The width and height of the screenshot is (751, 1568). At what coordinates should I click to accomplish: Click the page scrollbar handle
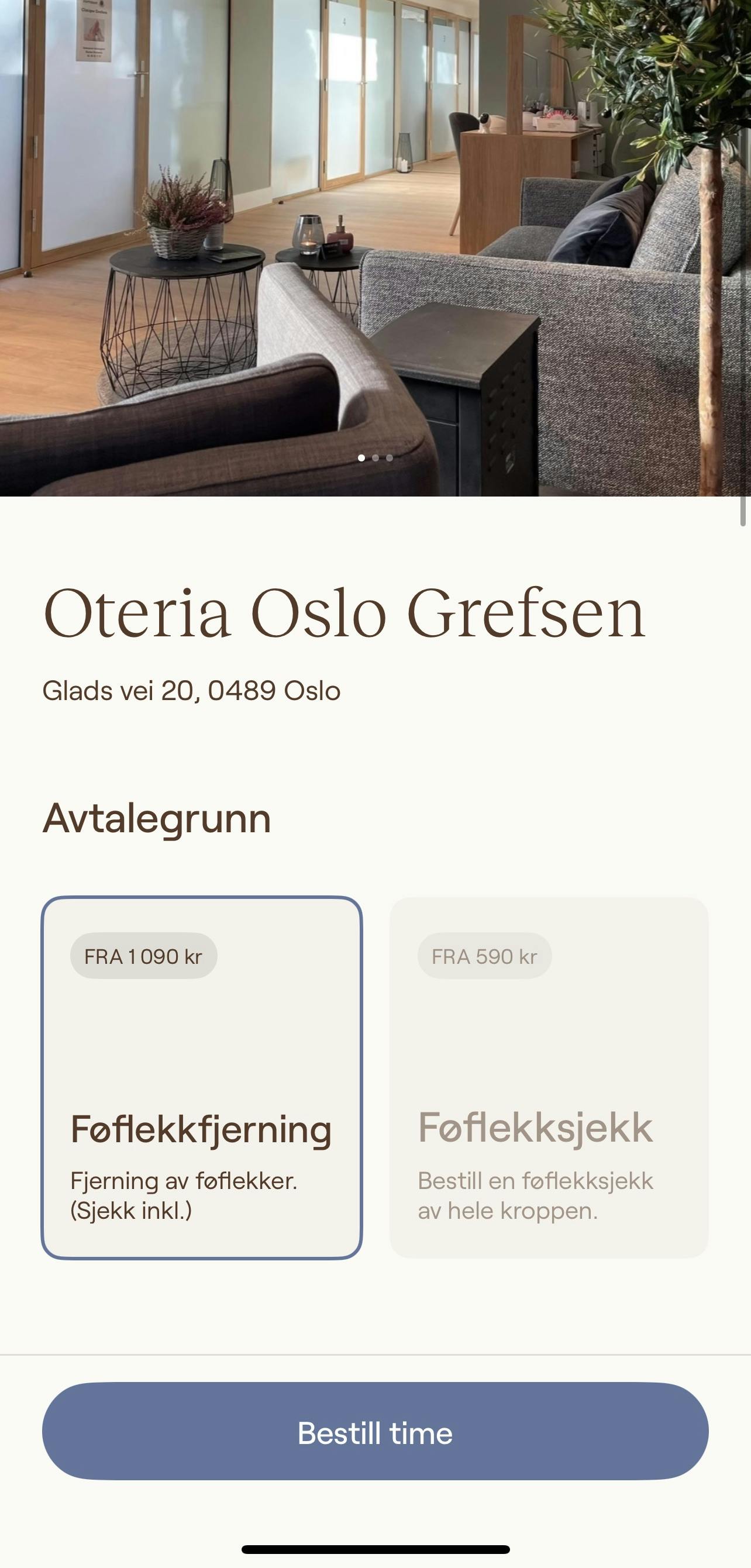742,510
